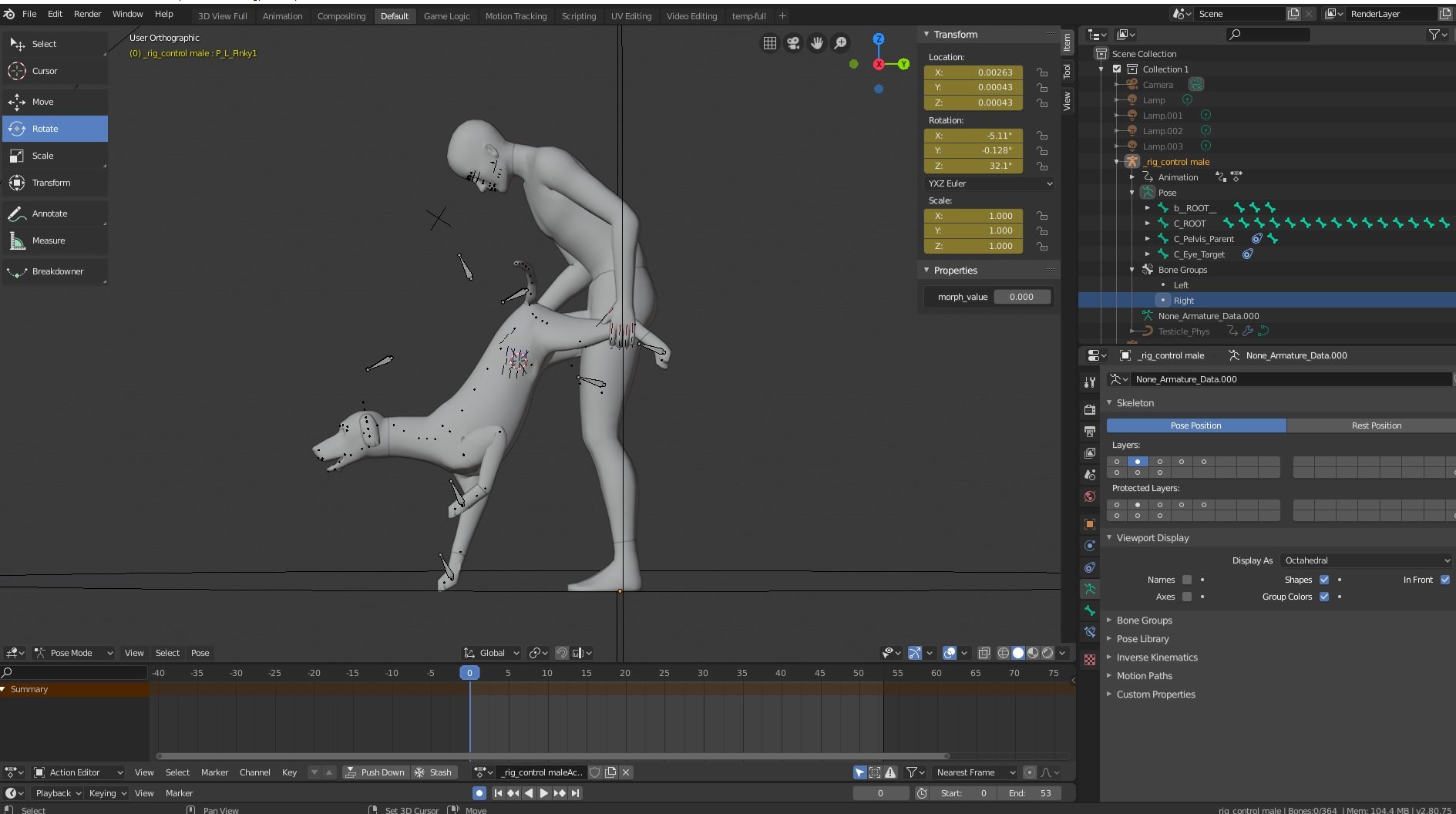Open World properties globe icon

tap(1089, 496)
